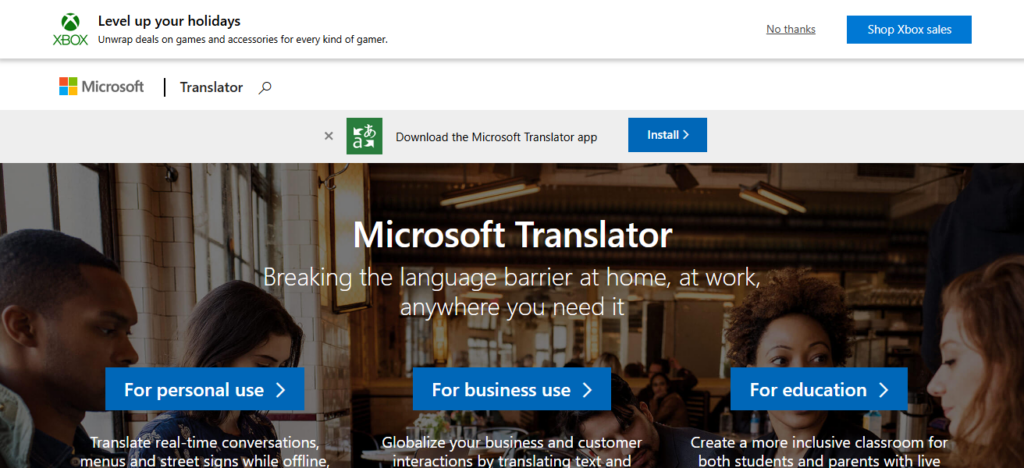Click Download the Microsoft Translator app text
The image size is (1024, 468).
click(496, 137)
